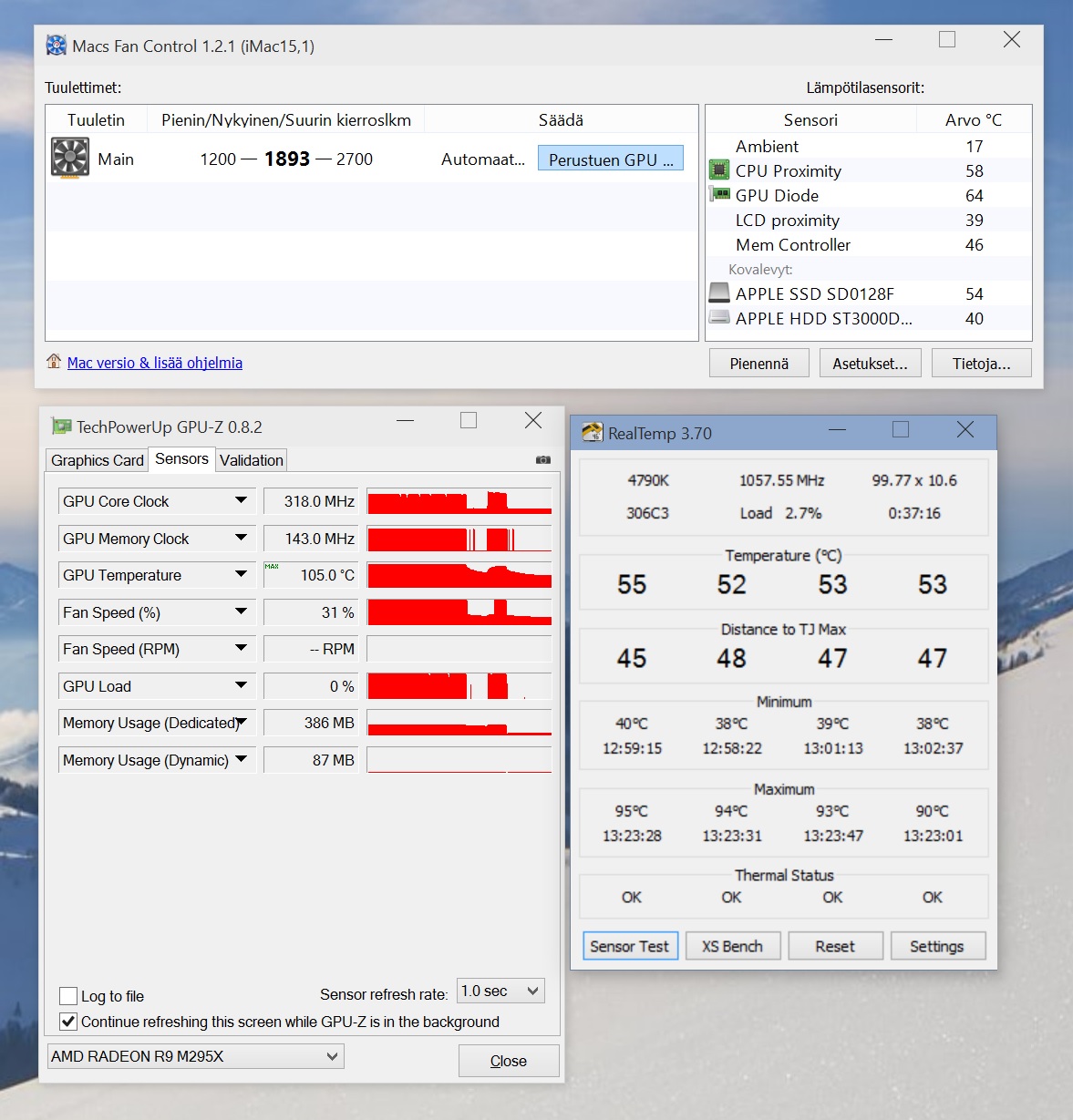Screen dimensions: 1073x1120
Task: Click the RealTemp app icon in title bar
Action: click(x=593, y=433)
